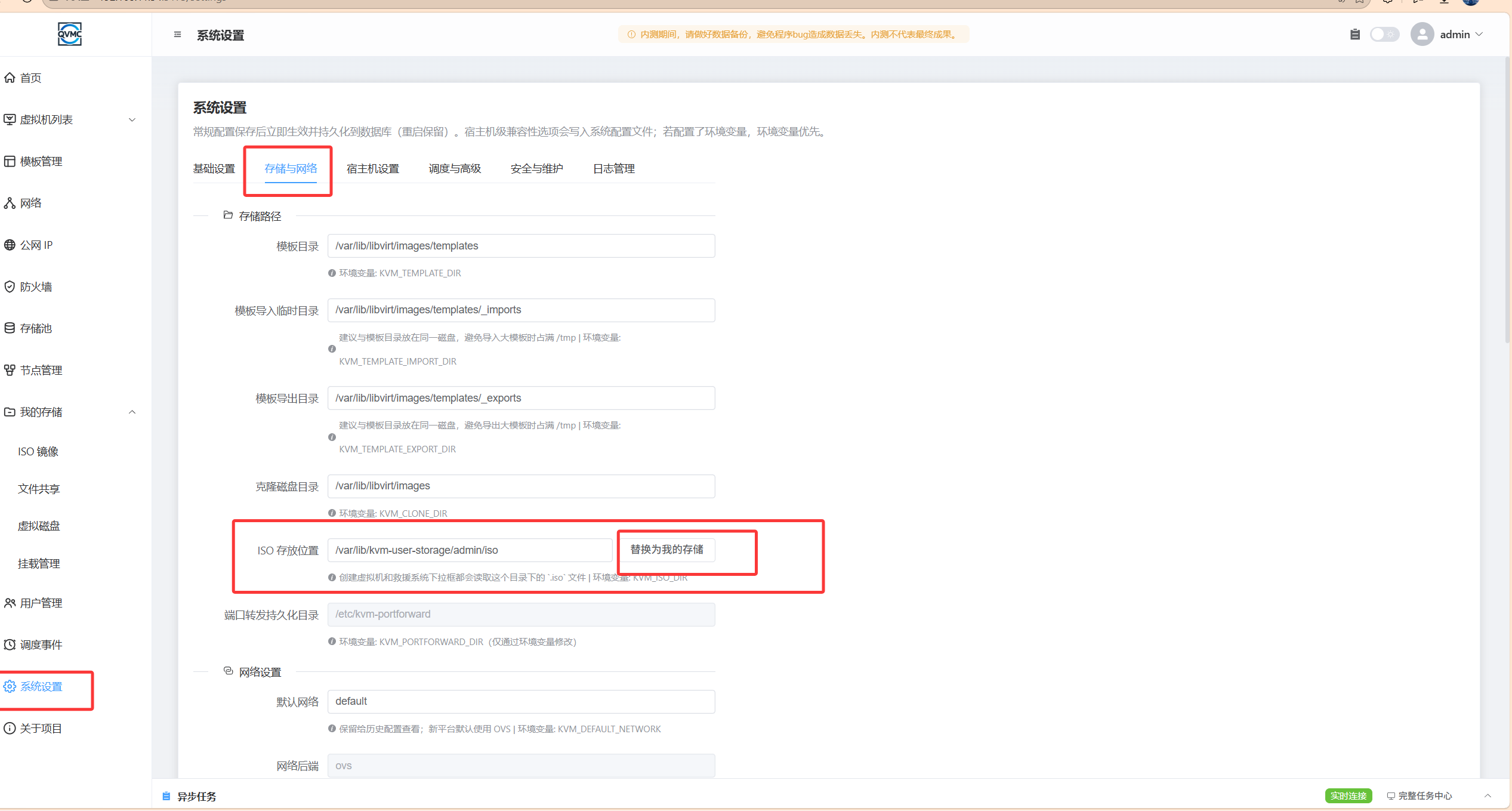Click the 替换为我的存储 button

click(667, 550)
